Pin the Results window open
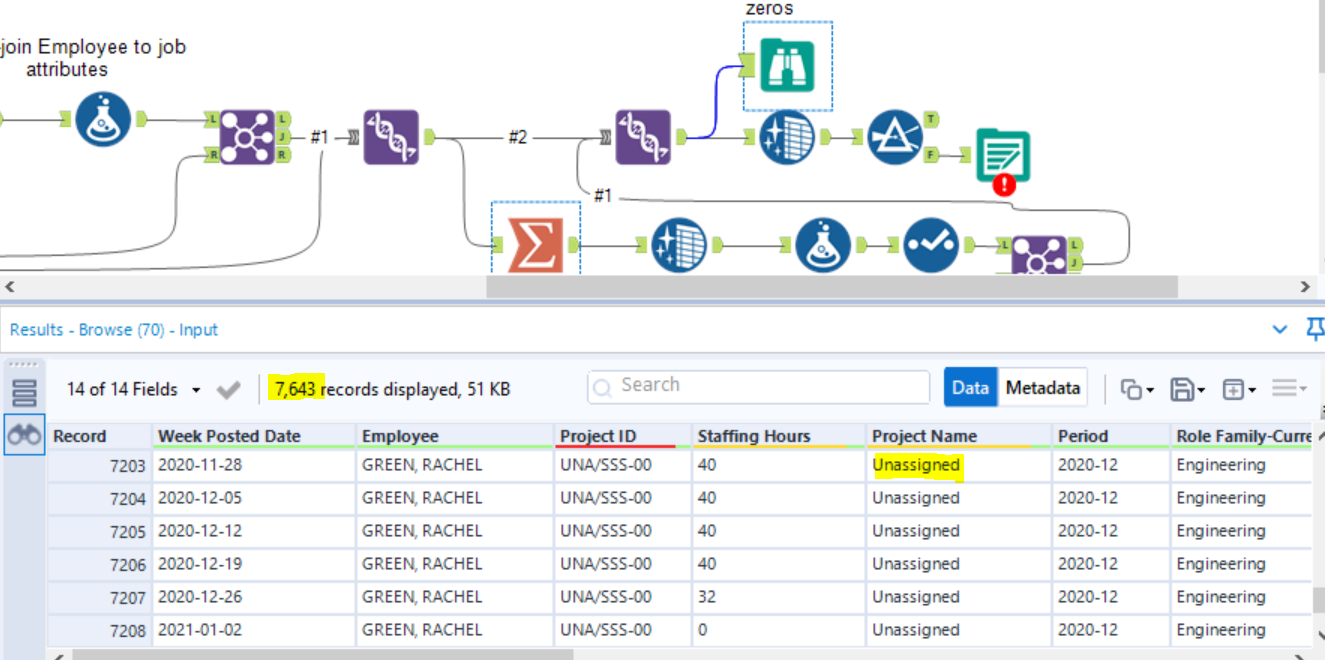The image size is (1325, 660). (1316, 328)
